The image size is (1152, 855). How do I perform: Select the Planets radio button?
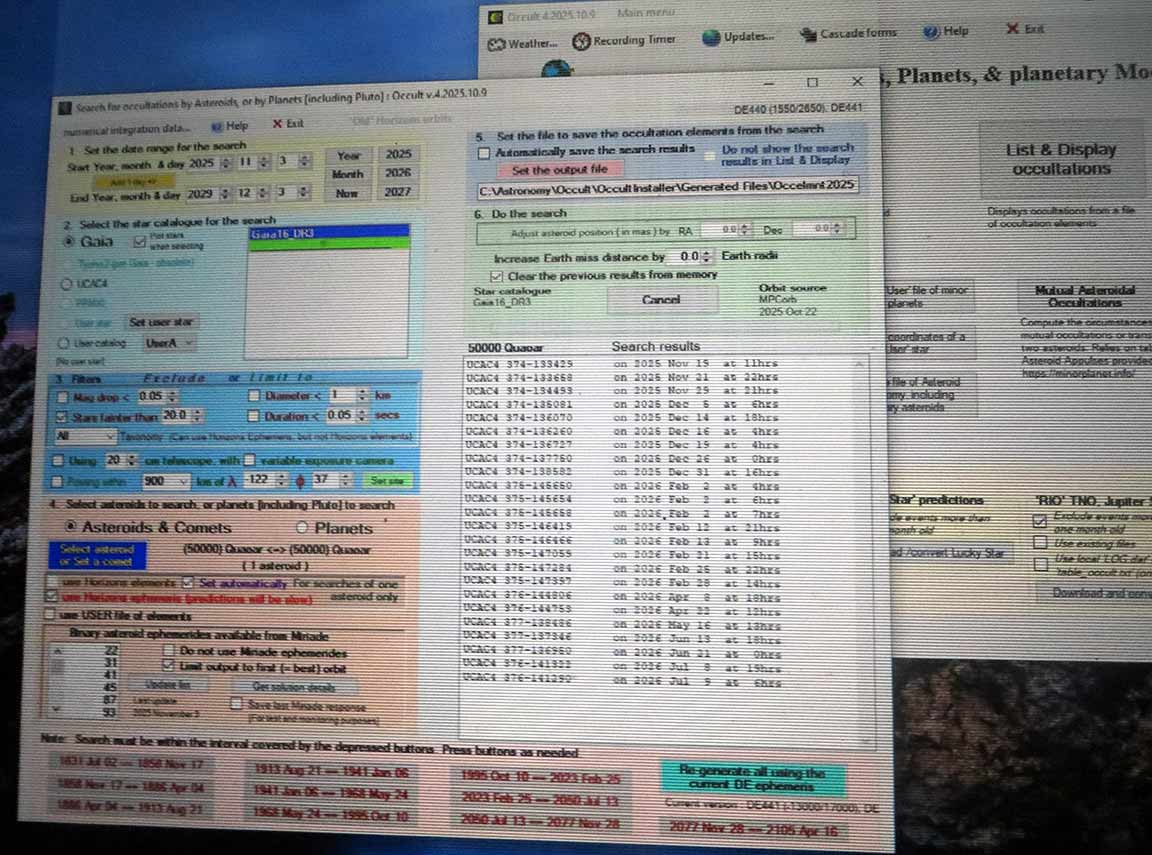tap(302, 528)
